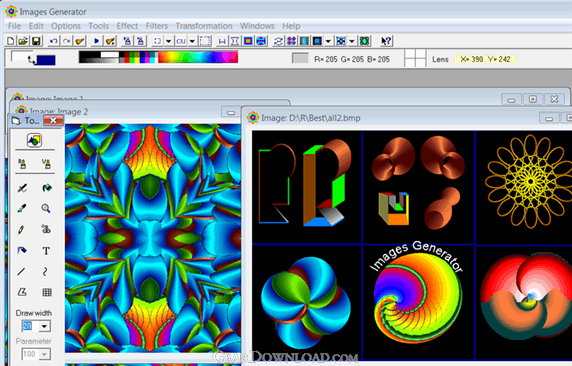Swap the foreground and background colors with the arrow
The image size is (572, 366).
tap(32, 59)
